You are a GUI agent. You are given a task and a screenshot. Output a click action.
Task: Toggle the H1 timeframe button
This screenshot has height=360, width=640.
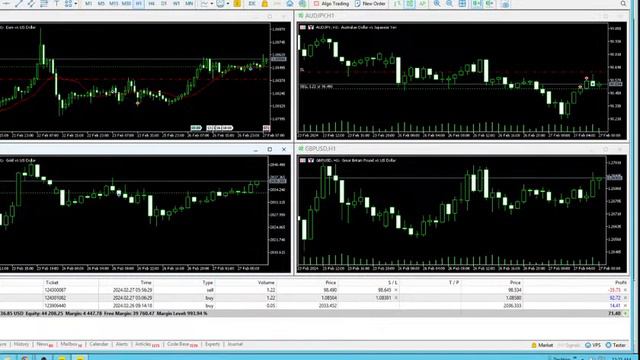coord(139,4)
